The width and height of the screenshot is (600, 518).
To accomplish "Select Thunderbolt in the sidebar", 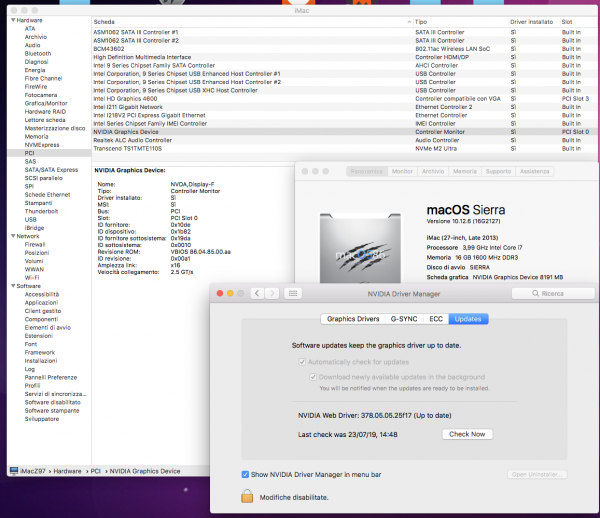I will (x=41, y=211).
